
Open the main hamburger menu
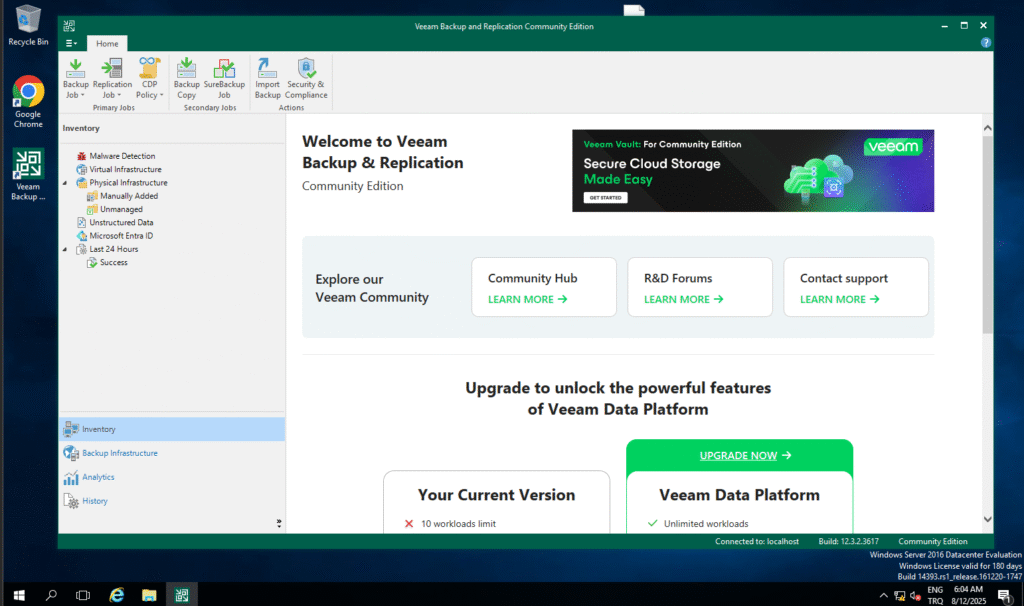(x=71, y=44)
